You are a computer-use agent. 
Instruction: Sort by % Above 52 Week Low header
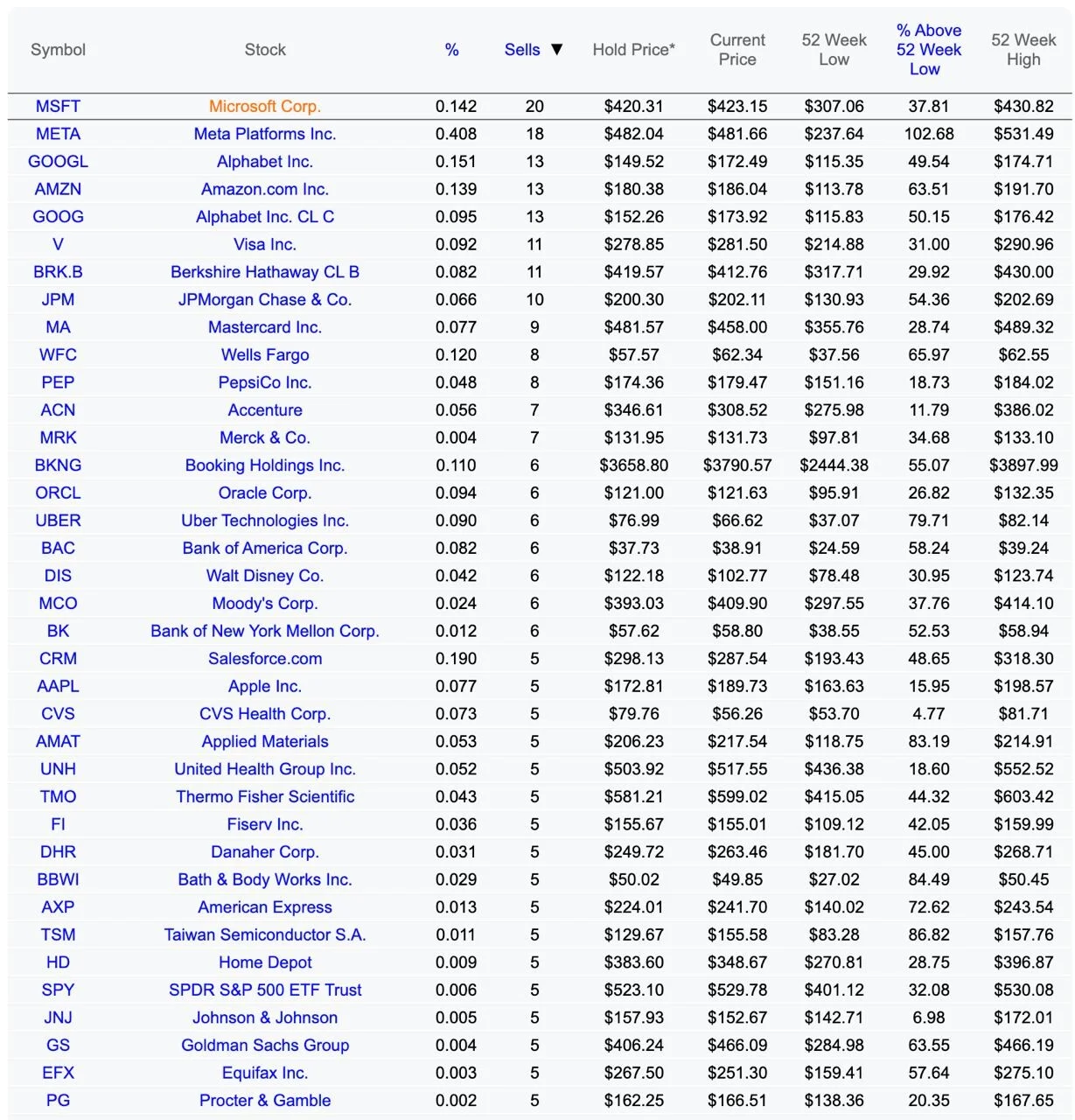pyautogui.click(x=928, y=50)
